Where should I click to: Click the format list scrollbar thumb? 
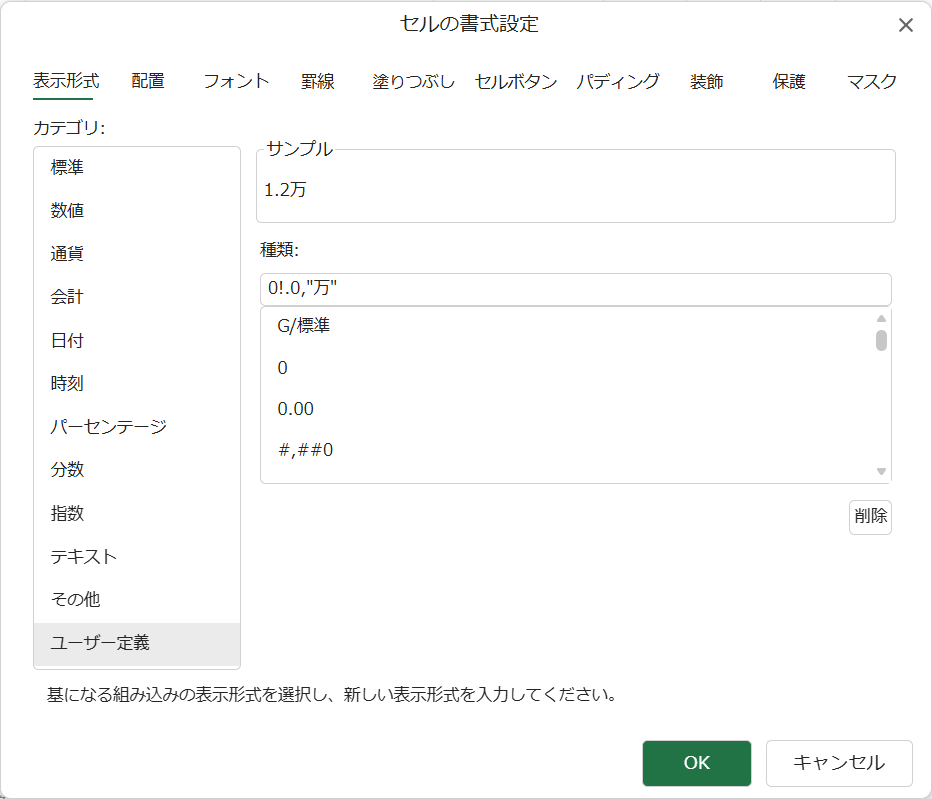pos(881,341)
